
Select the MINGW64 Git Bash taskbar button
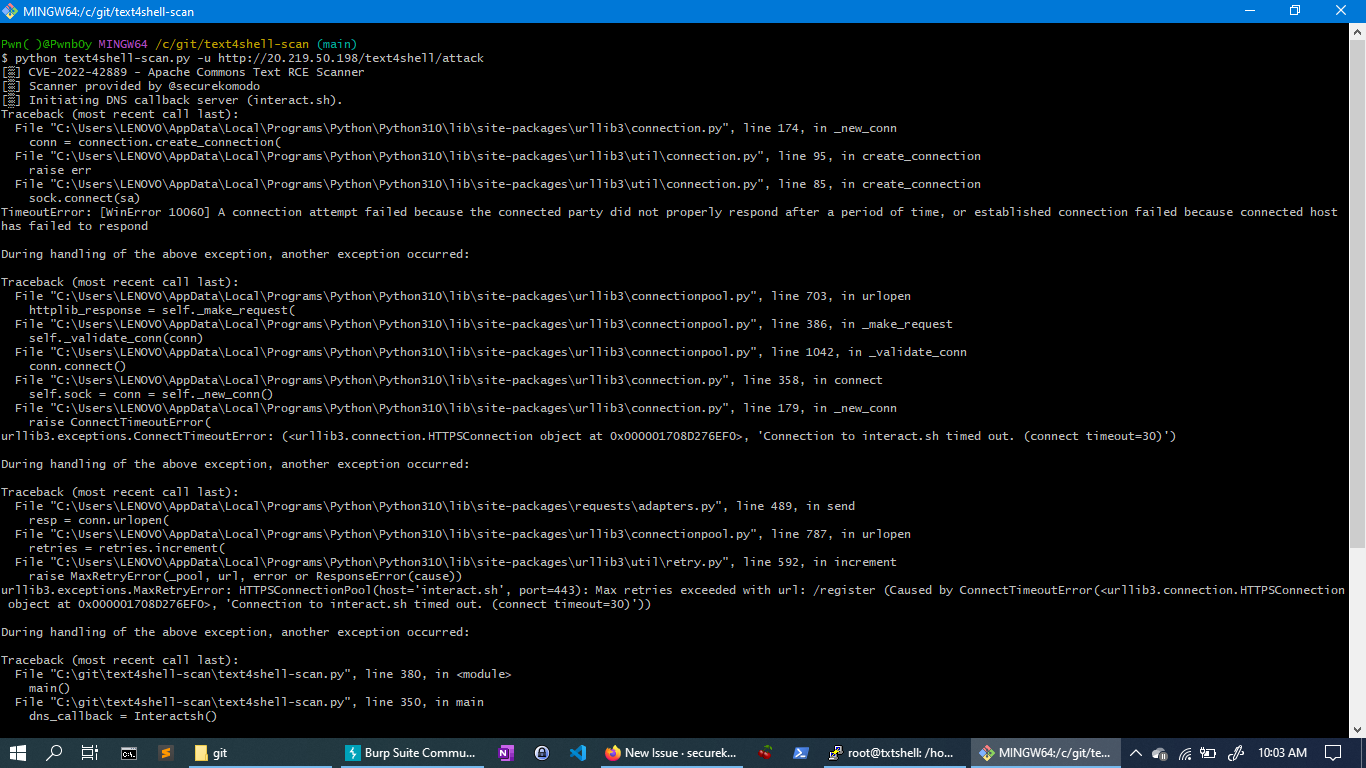tap(1045, 753)
